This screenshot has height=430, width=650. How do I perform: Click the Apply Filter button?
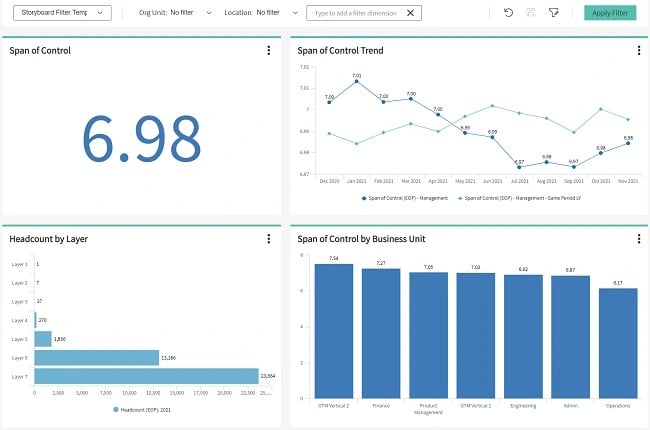click(x=609, y=13)
